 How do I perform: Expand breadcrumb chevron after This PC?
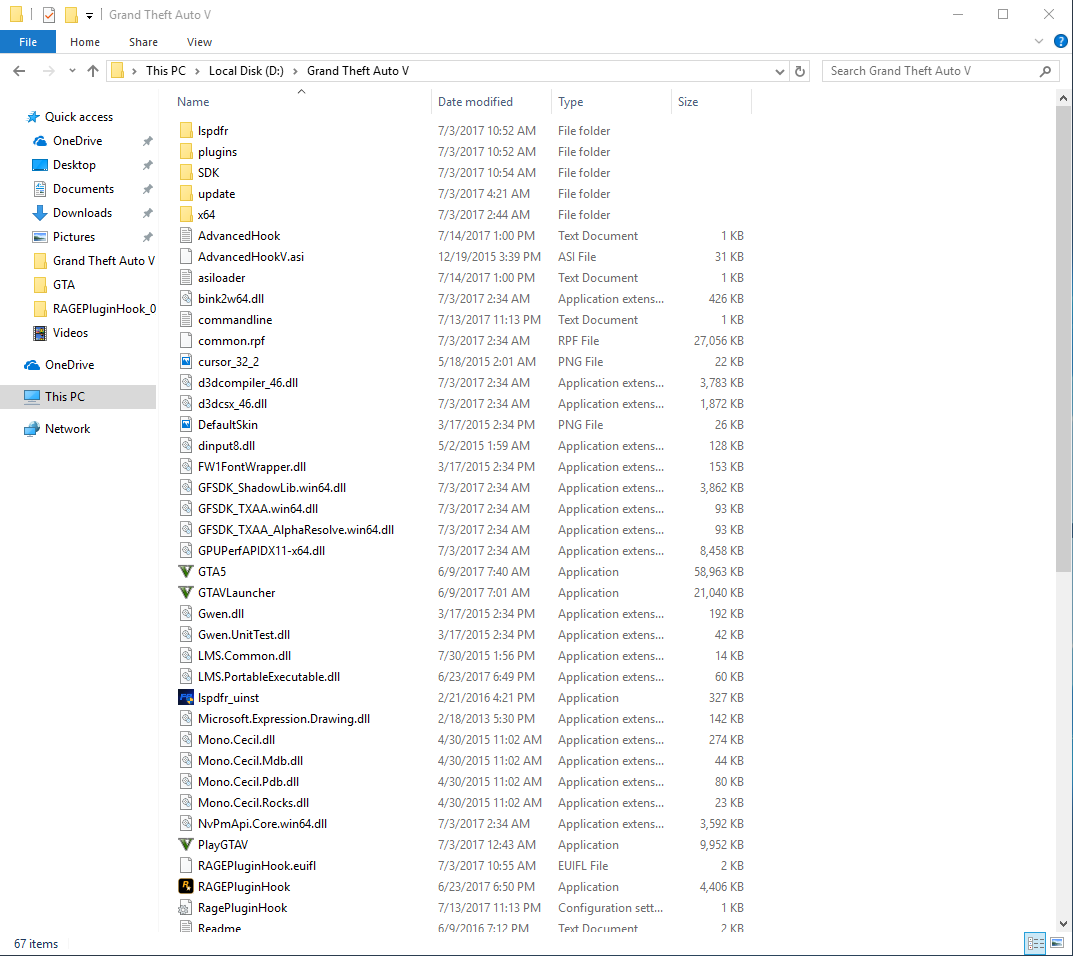[x=197, y=71]
